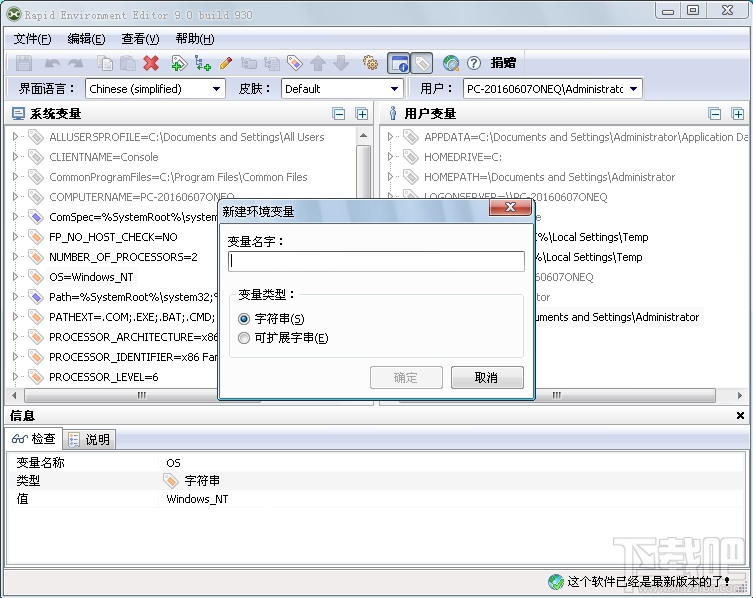Click the add new variable tag icon
Screen dimensions: 753x598
point(179,63)
